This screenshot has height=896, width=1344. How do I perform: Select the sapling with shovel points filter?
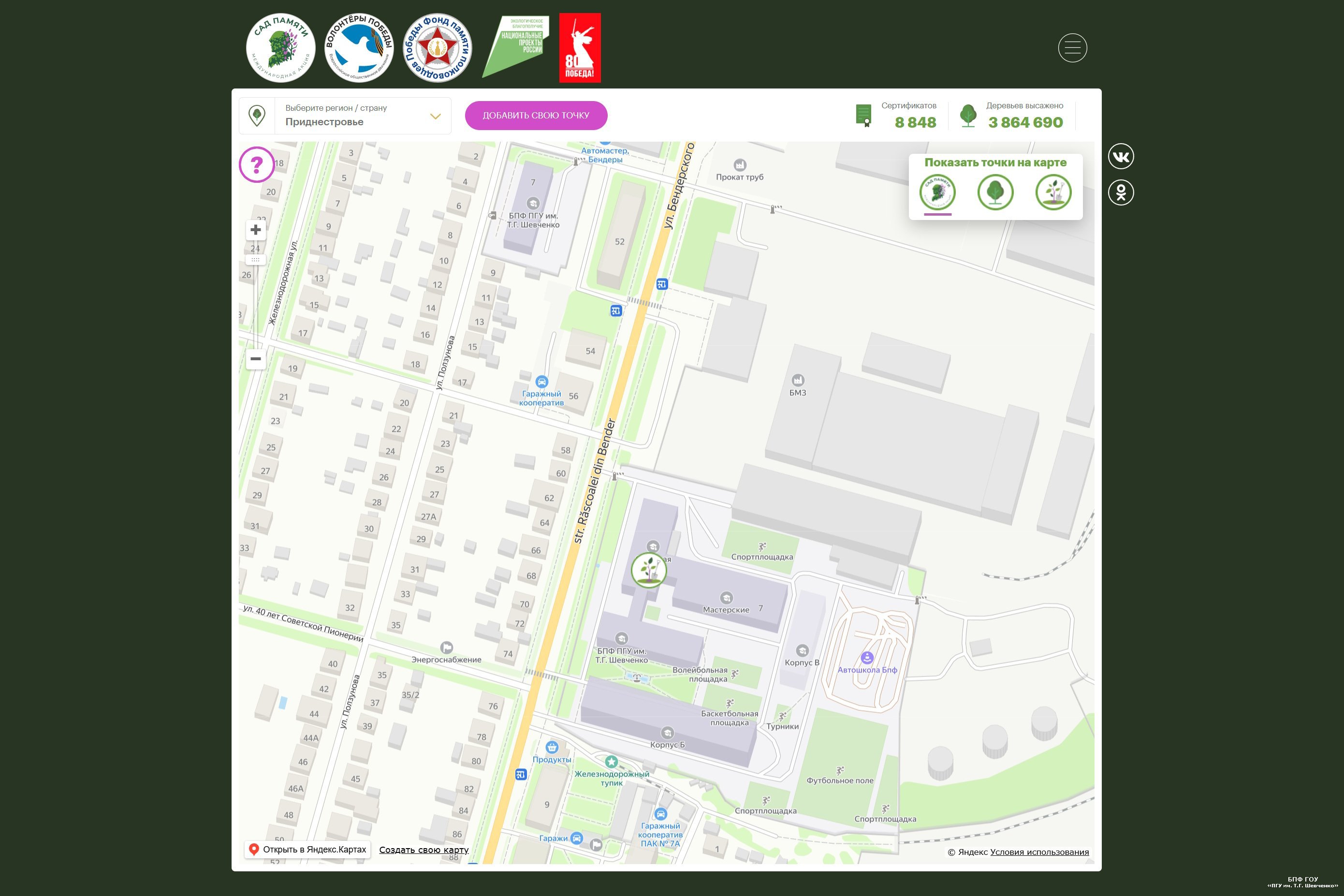(1053, 192)
